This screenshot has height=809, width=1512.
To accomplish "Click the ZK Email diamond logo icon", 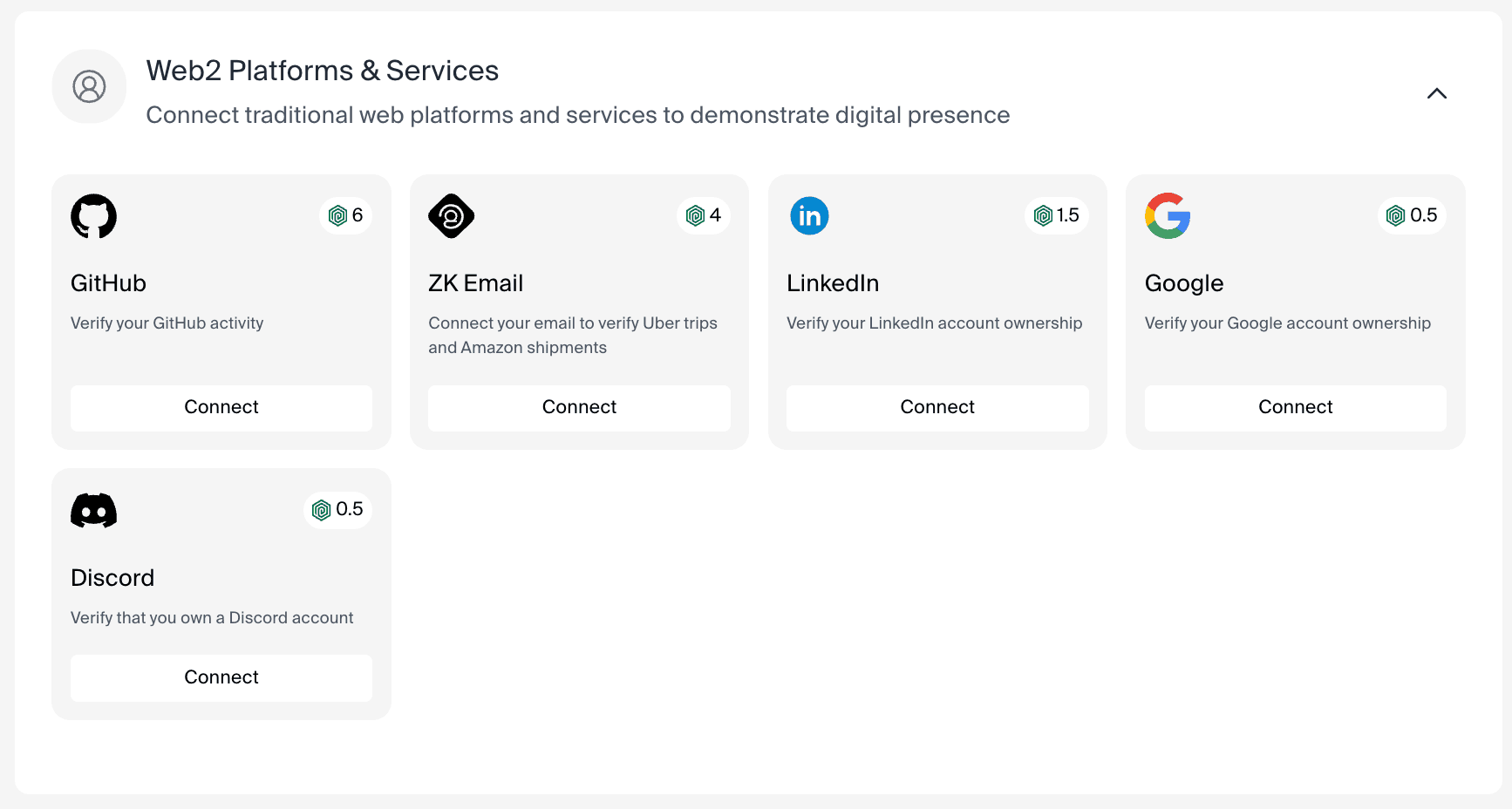I will tap(452, 216).
